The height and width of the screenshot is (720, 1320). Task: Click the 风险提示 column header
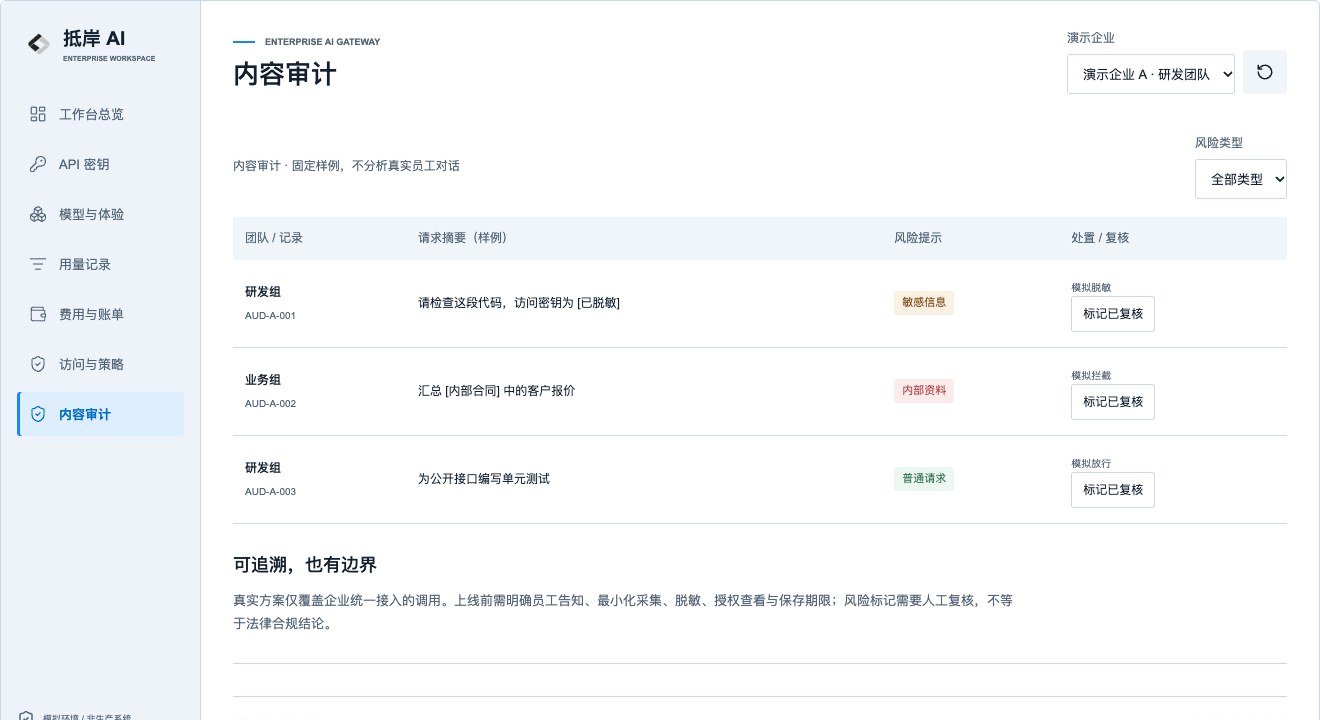[x=918, y=238]
